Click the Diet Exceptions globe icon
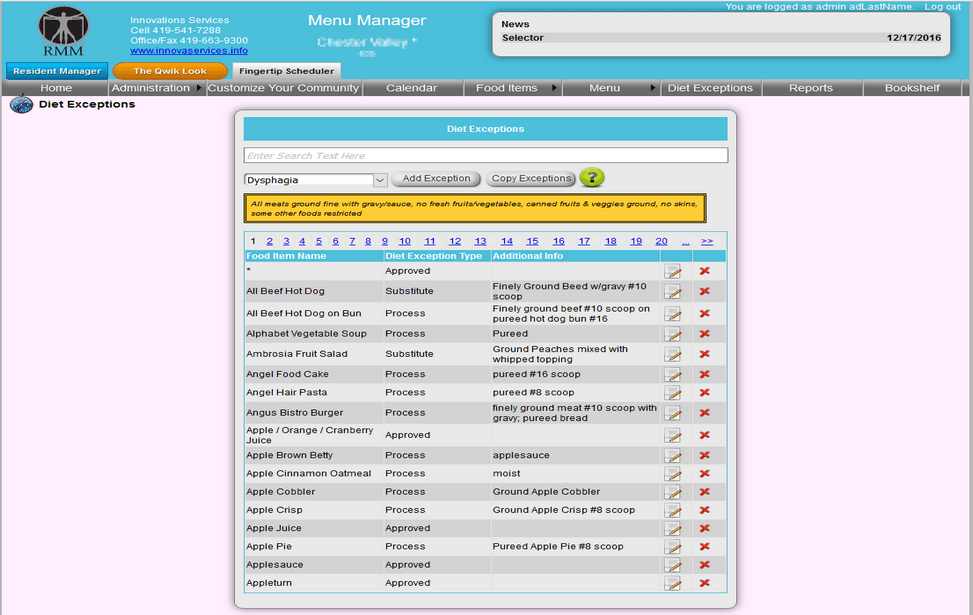Screen dimensions: 973x615 21,104
